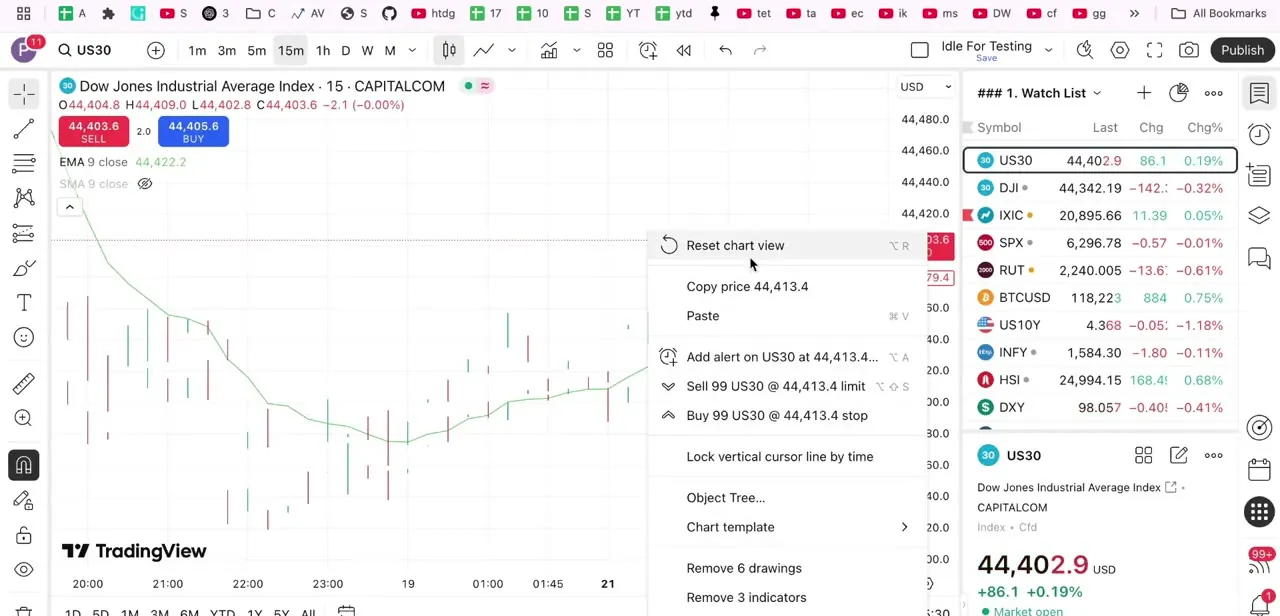Expand chart style dropdown arrow
Viewport: 1280px width, 616px height.
pos(512,50)
